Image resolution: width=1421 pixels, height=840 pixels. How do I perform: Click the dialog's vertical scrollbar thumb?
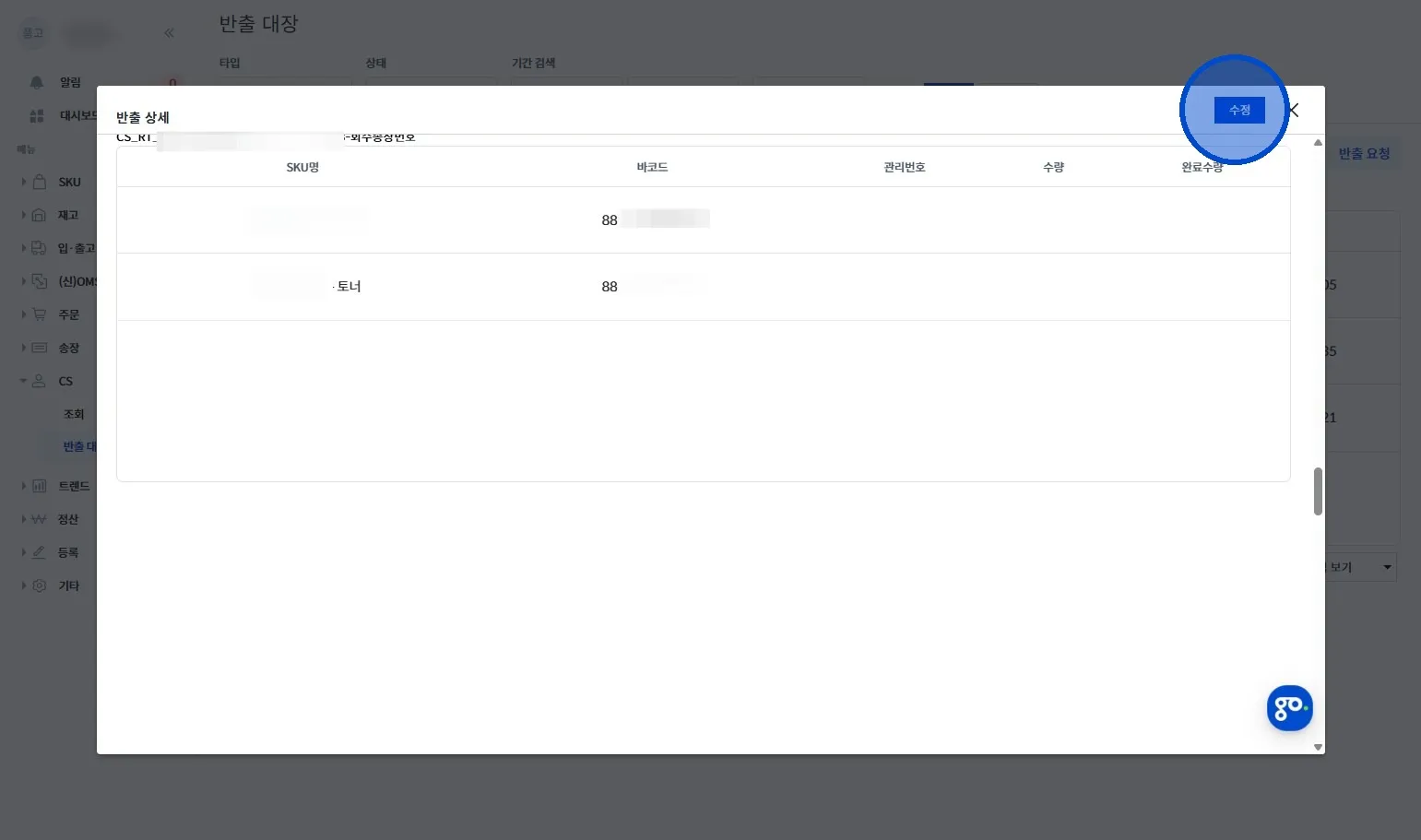pyautogui.click(x=1318, y=491)
